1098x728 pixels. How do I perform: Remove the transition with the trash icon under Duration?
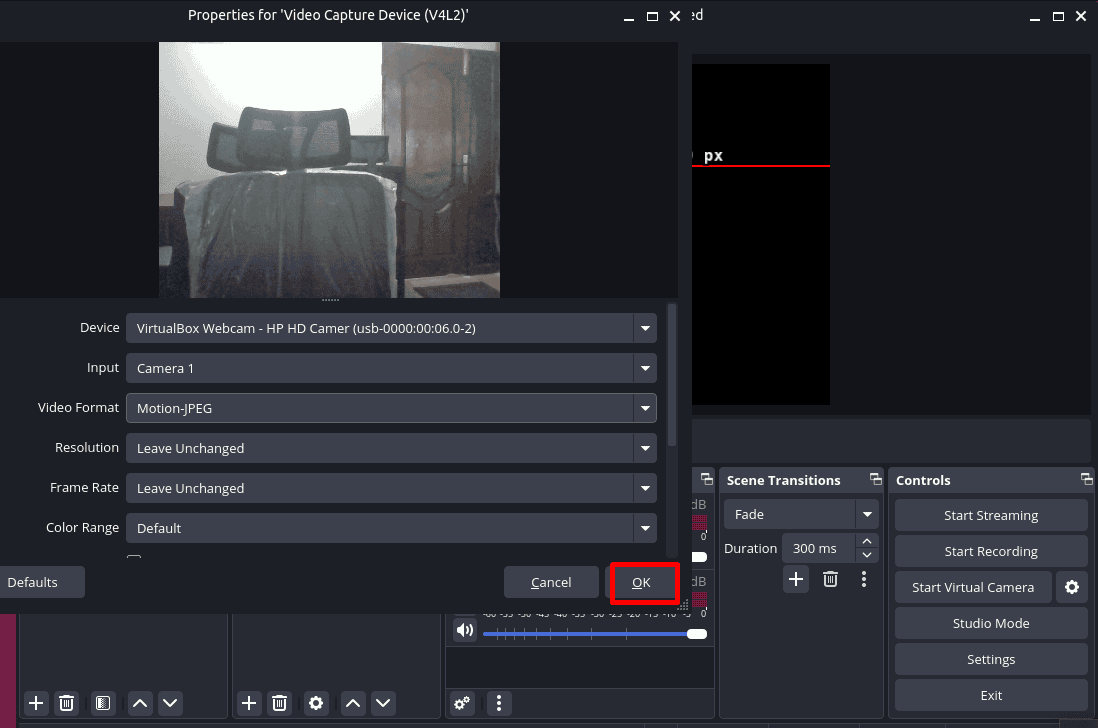pos(831,579)
